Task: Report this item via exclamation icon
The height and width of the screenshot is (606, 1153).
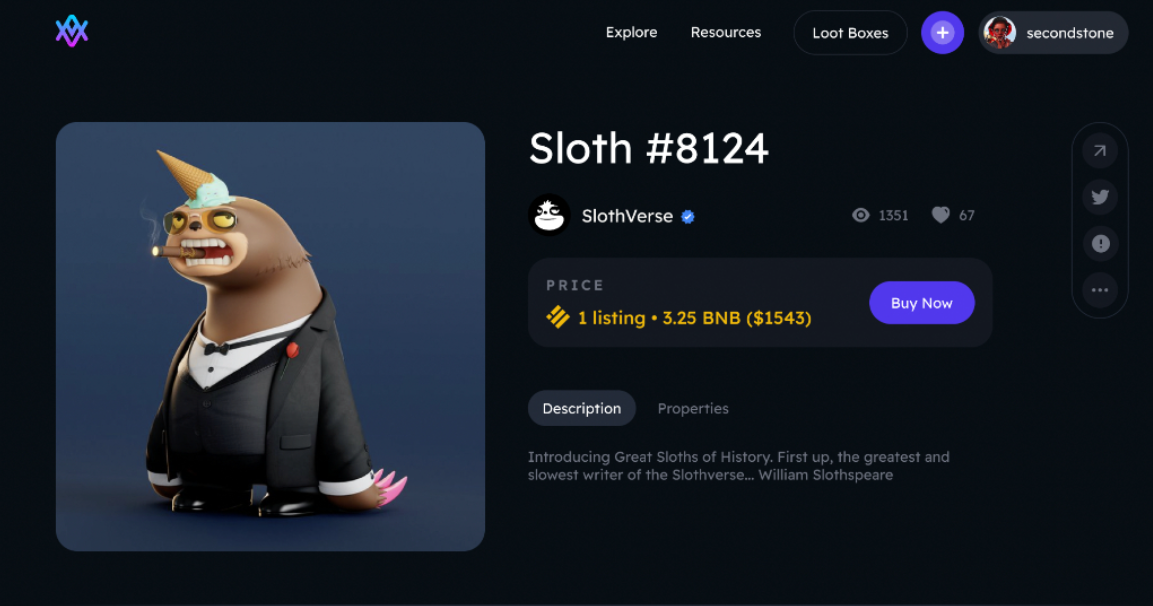Action: click(1100, 243)
